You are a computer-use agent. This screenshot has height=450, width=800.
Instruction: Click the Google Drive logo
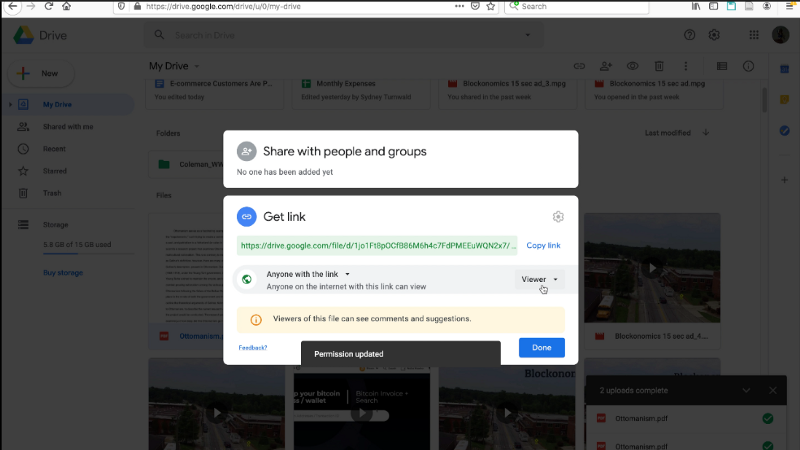point(23,35)
